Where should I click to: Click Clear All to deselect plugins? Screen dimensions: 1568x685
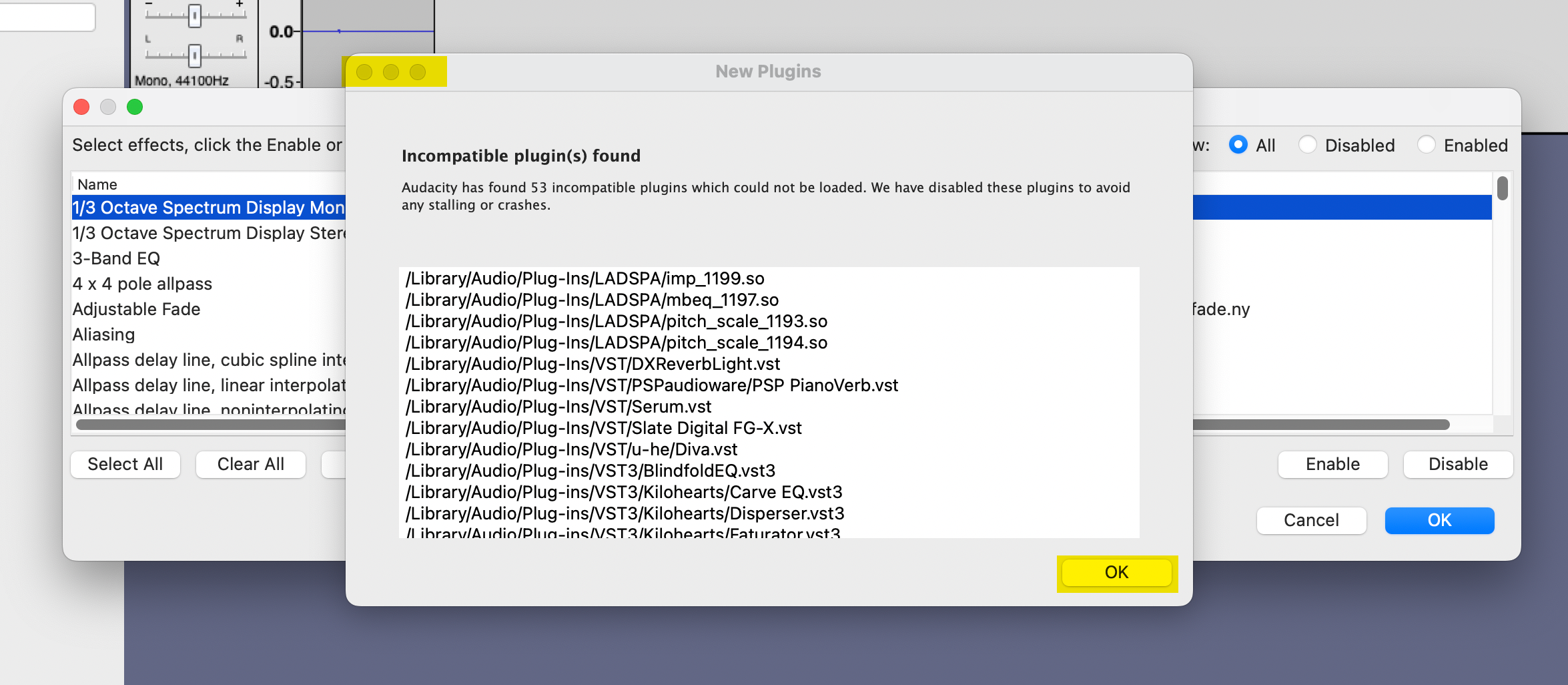[250, 464]
